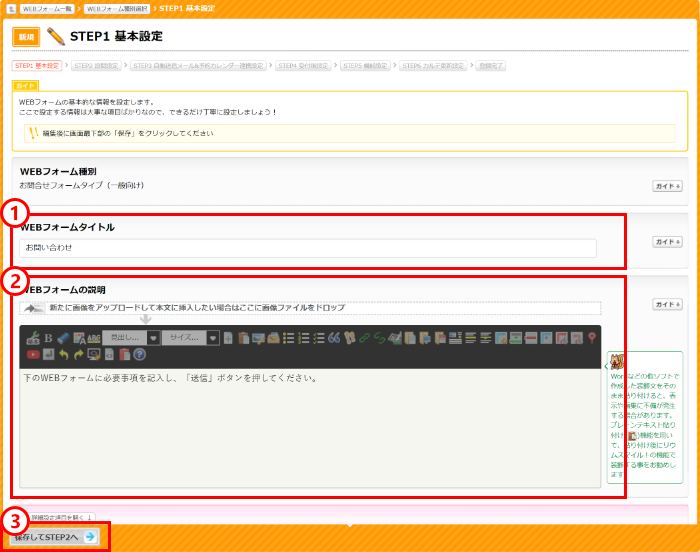Click the red clipboard plain-text paste icon

coord(124,355)
